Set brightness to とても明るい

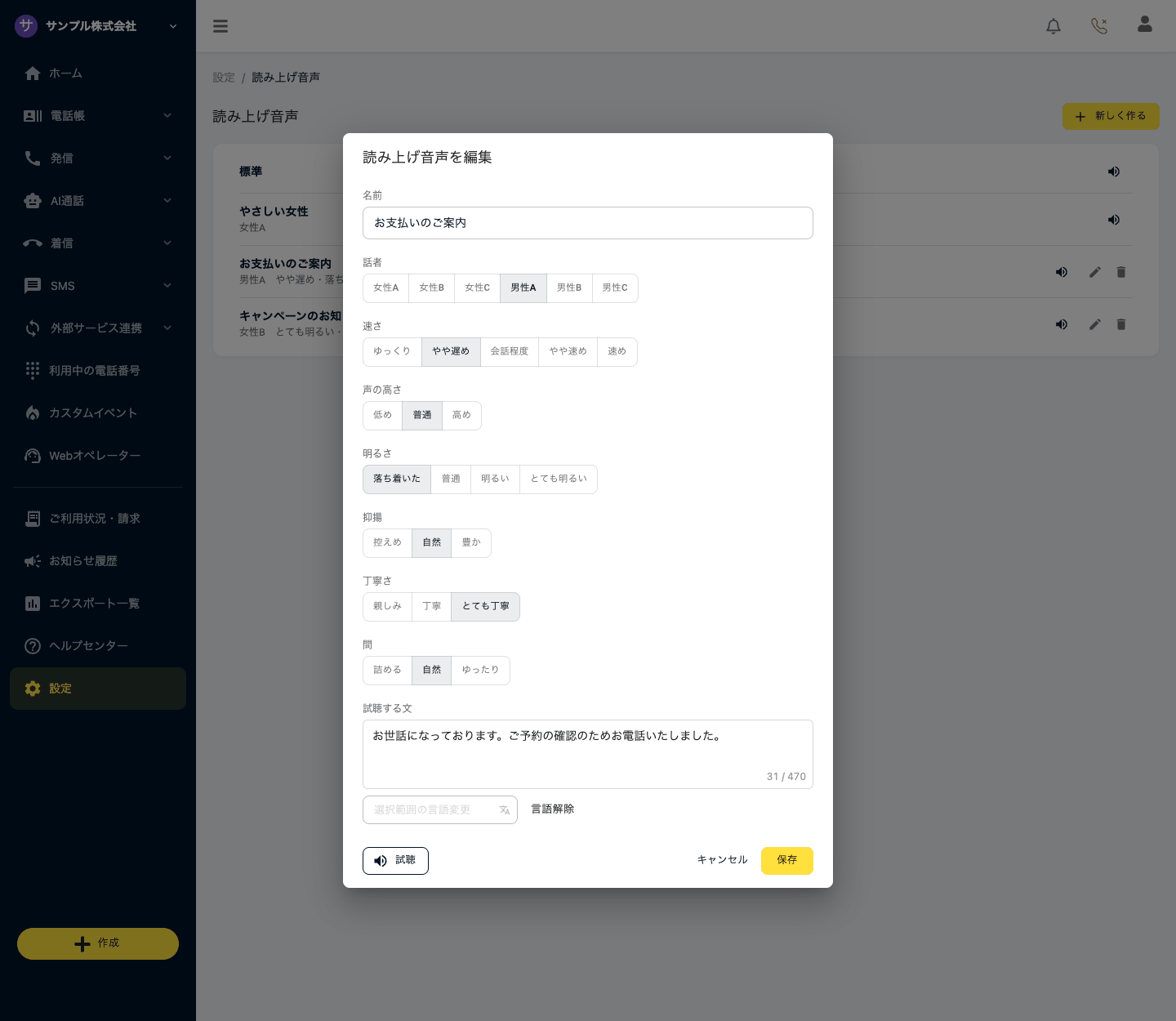(x=559, y=479)
